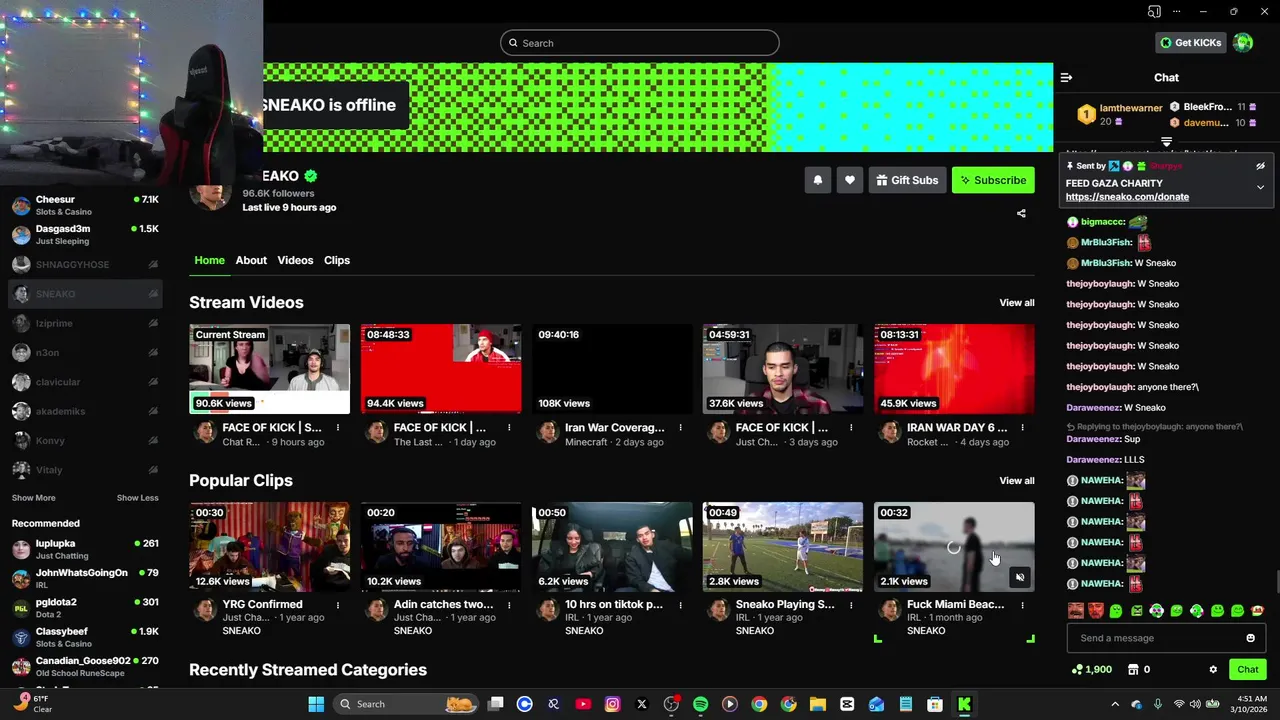Open File Explorer from taskbar
Viewport: 1280px width, 720px height.
[817, 704]
